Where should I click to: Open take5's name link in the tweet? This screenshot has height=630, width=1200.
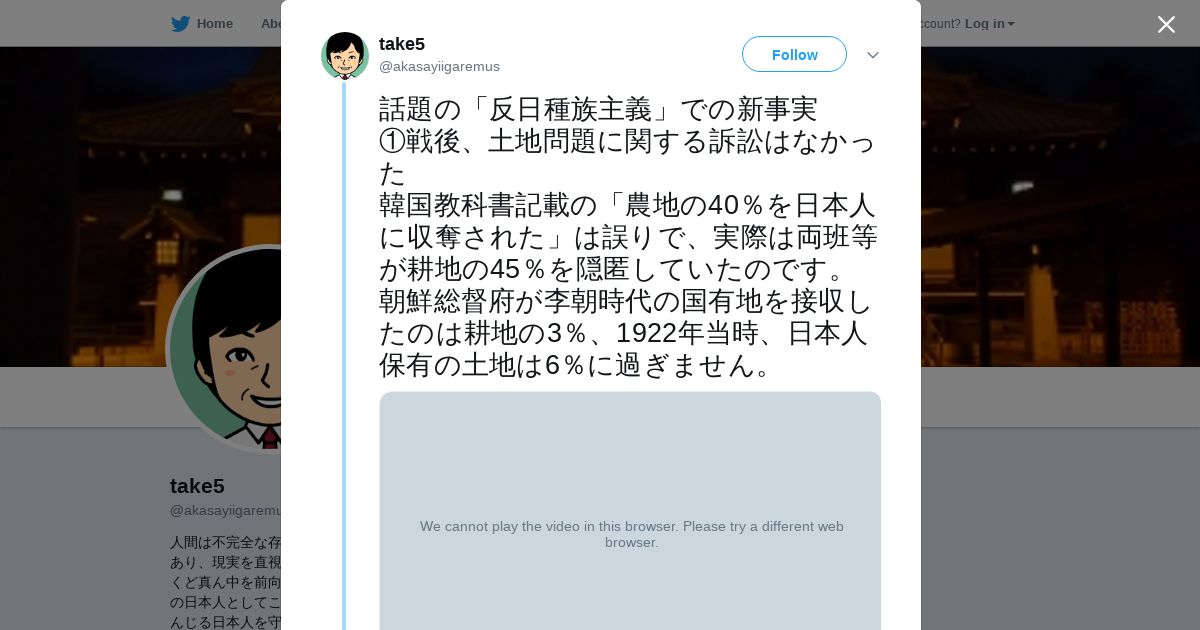(402, 44)
